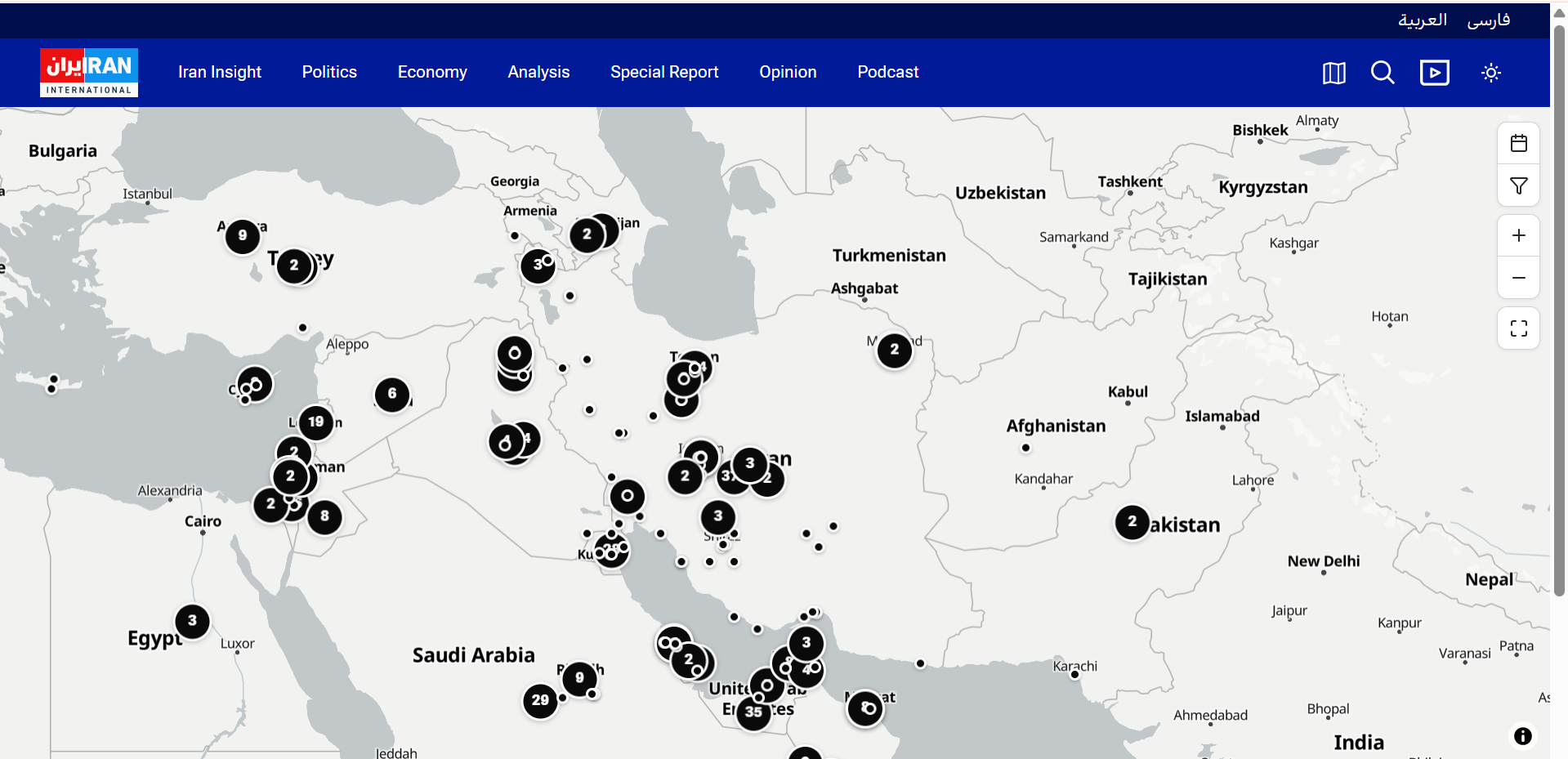Open the map view icon

pyautogui.click(x=1333, y=73)
